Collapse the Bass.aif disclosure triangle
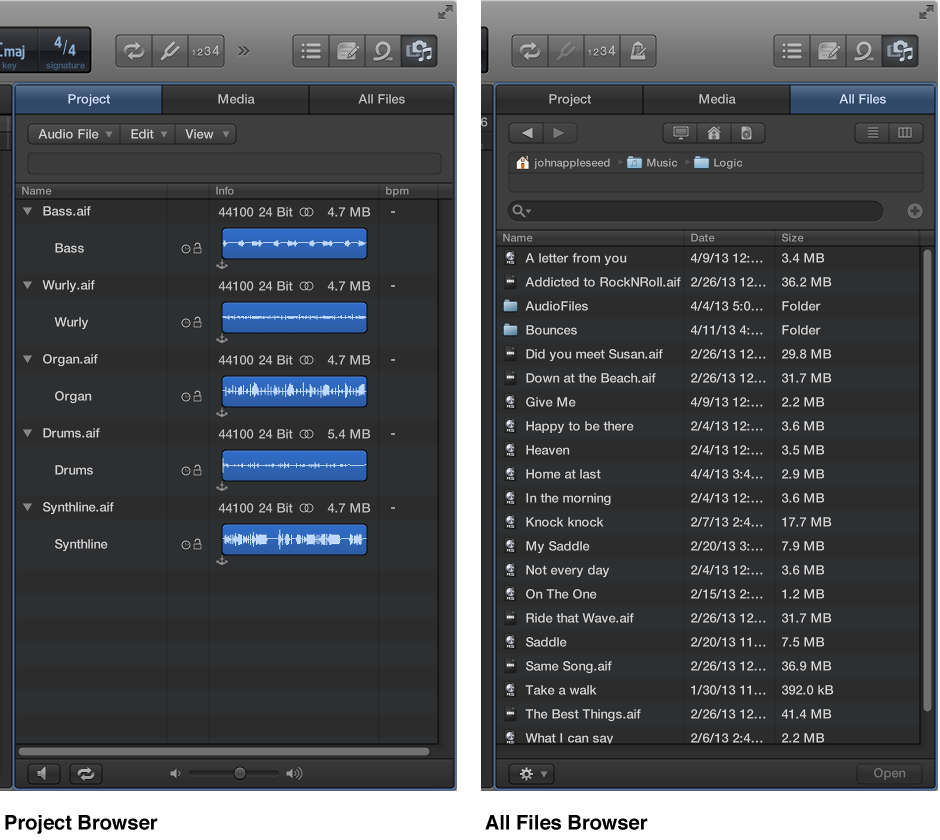940x840 pixels. pyautogui.click(x=26, y=211)
